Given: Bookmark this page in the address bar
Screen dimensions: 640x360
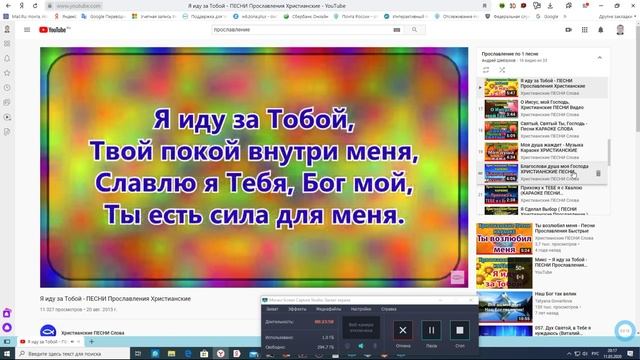Looking at the screenshot, I should coord(484,6).
